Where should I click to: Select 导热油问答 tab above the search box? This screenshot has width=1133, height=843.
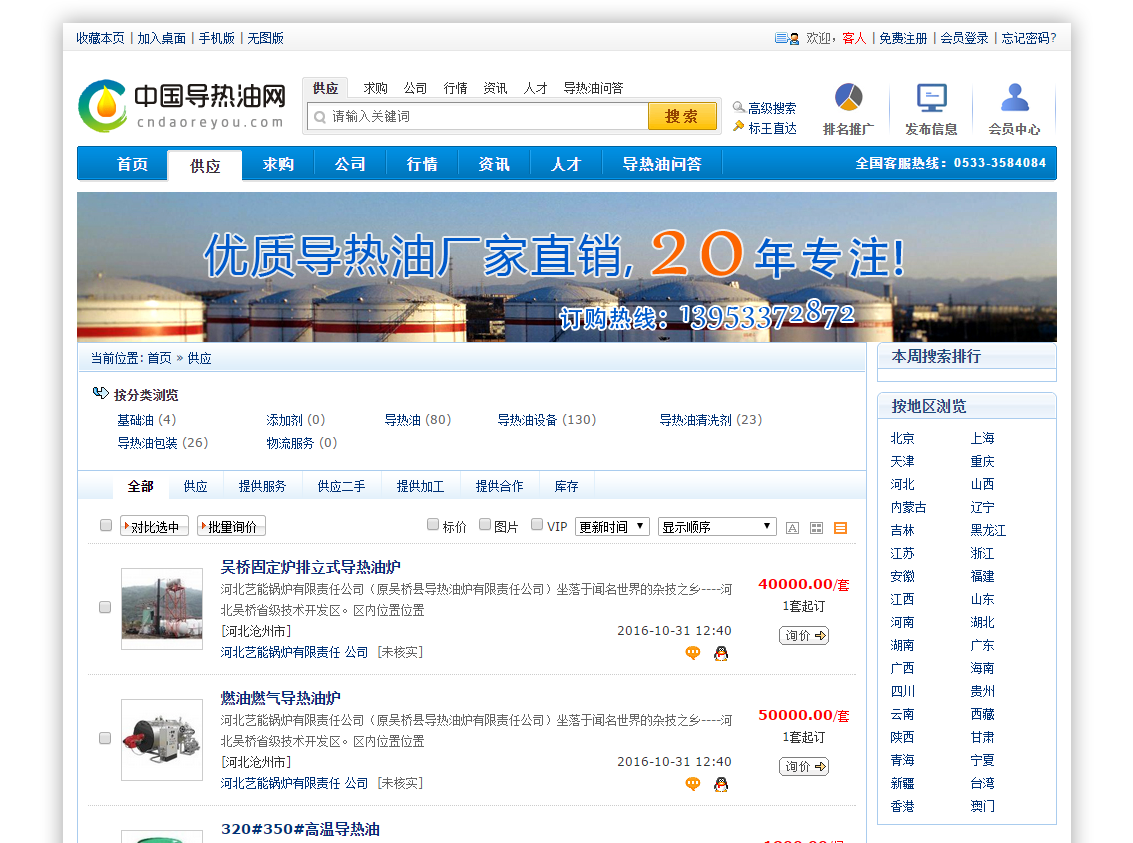[x=593, y=88]
